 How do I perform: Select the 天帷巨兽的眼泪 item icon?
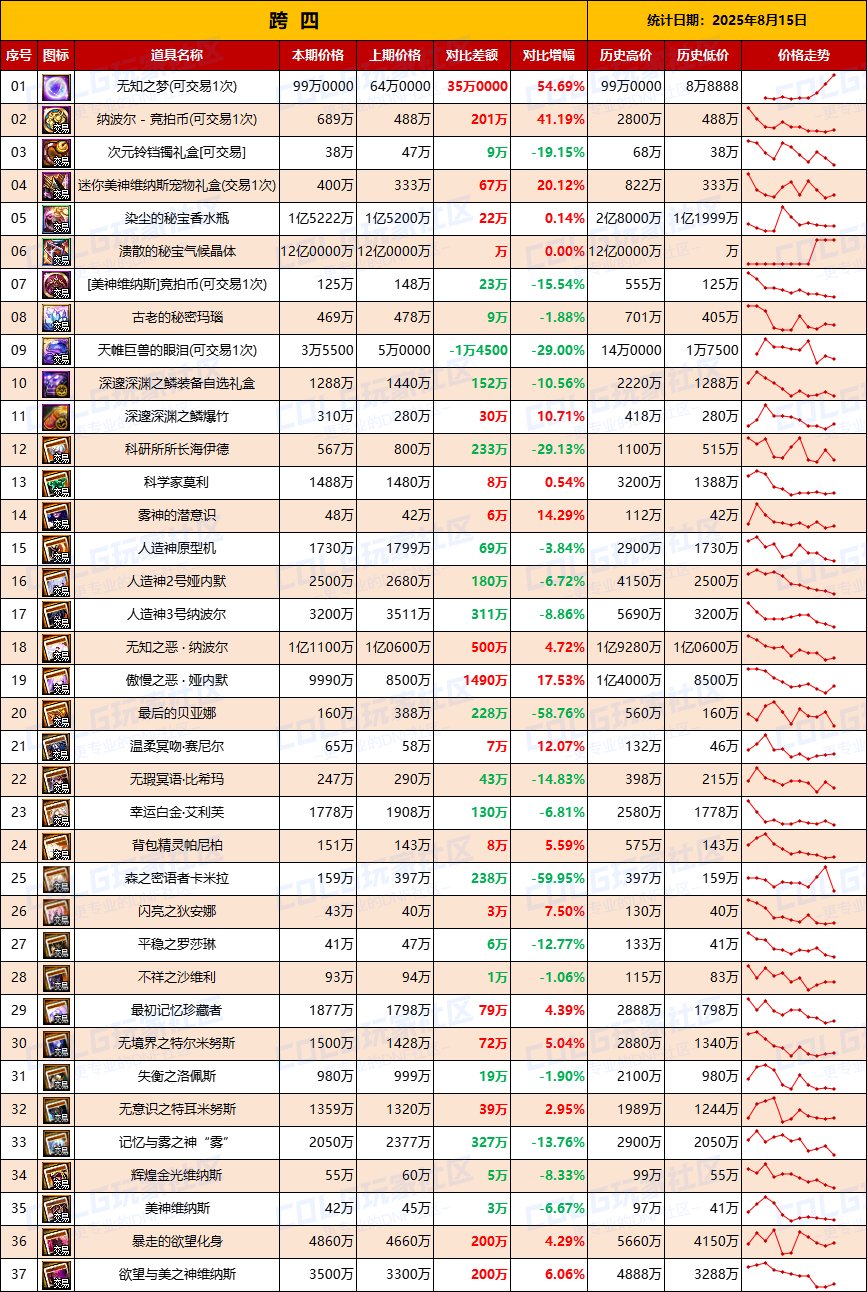pyautogui.click(x=56, y=351)
